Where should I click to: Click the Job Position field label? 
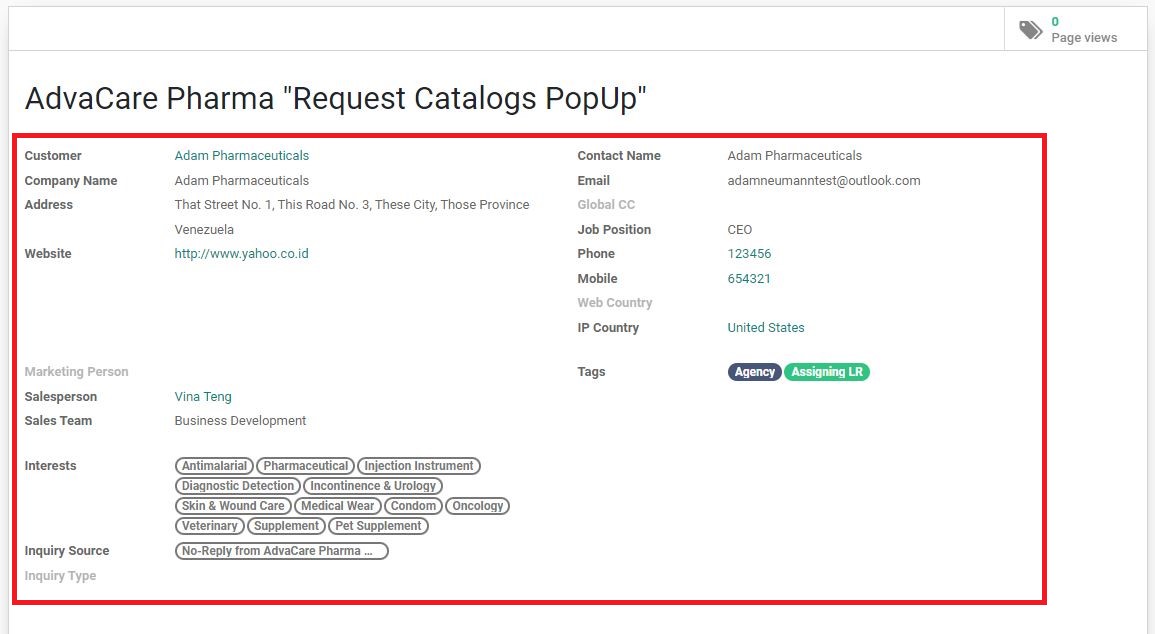(614, 230)
